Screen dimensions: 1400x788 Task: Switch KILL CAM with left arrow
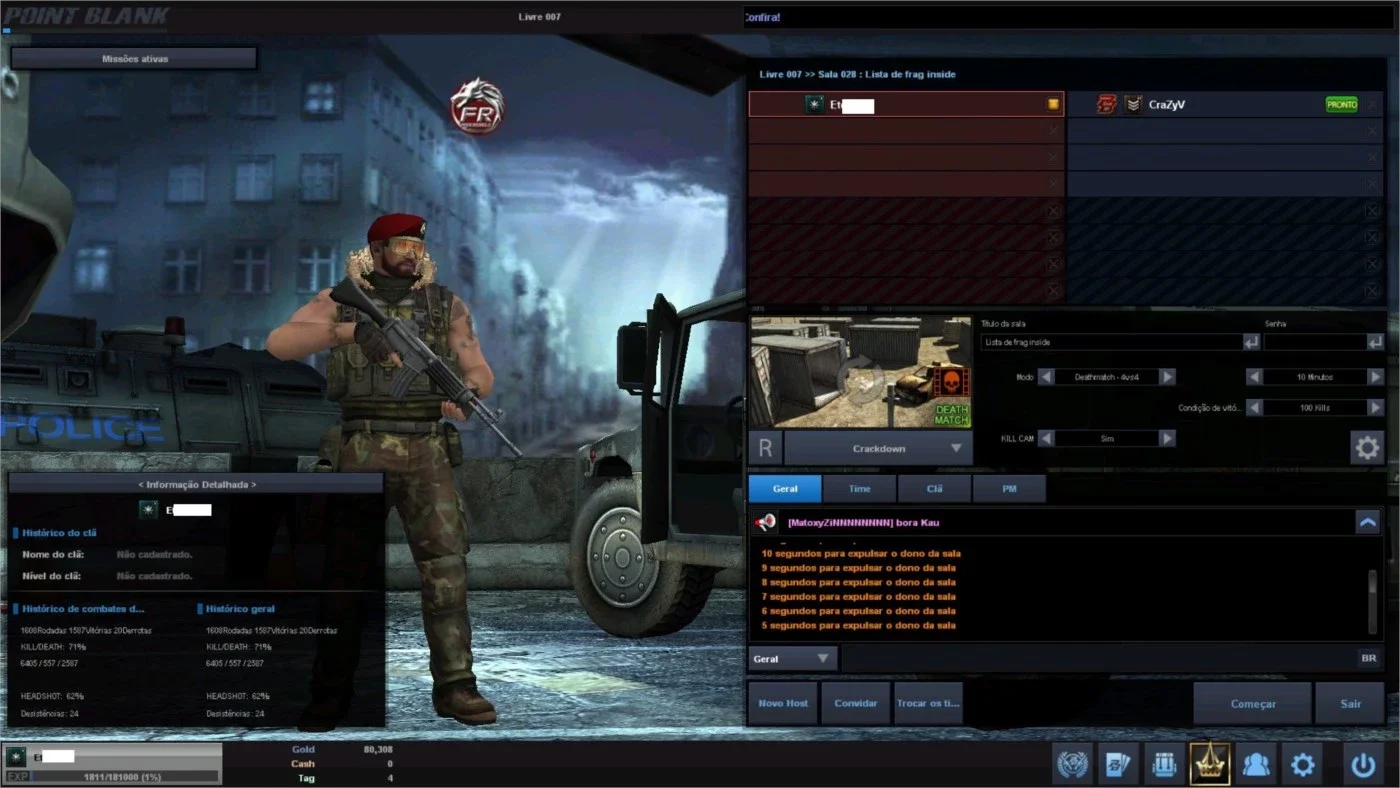tap(1046, 438)
